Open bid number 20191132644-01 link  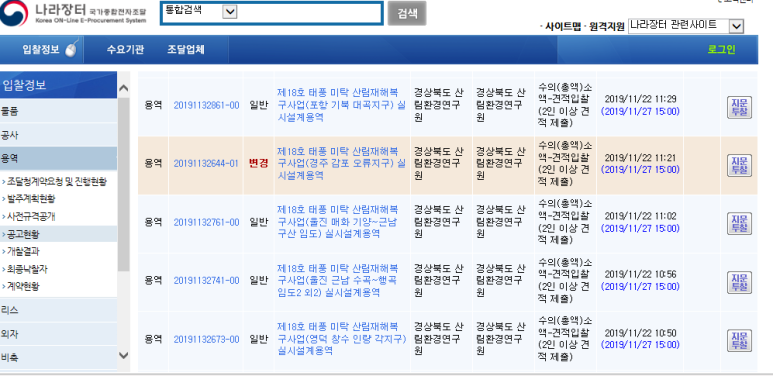click(206, 164)
